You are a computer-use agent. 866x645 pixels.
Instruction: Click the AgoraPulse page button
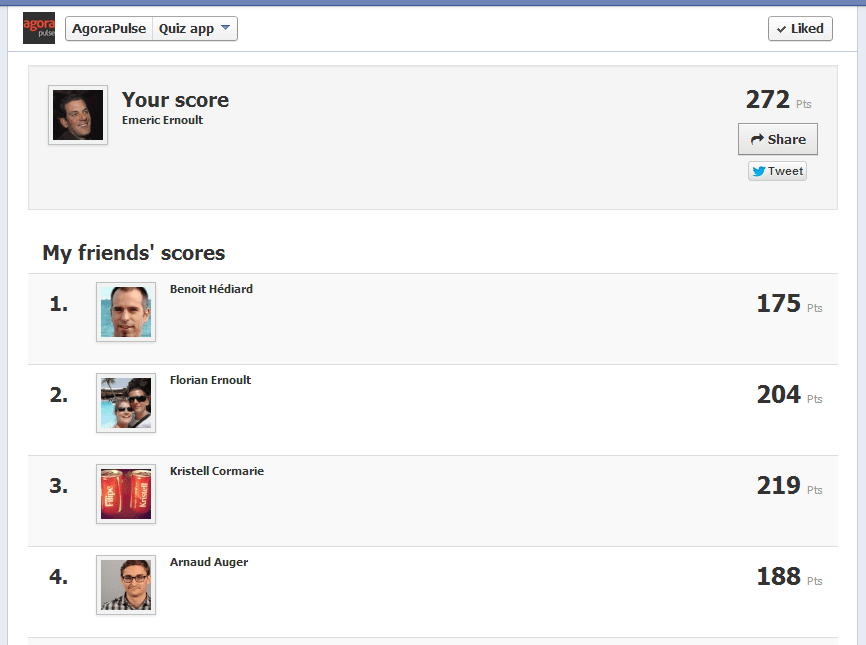(109, 29)
